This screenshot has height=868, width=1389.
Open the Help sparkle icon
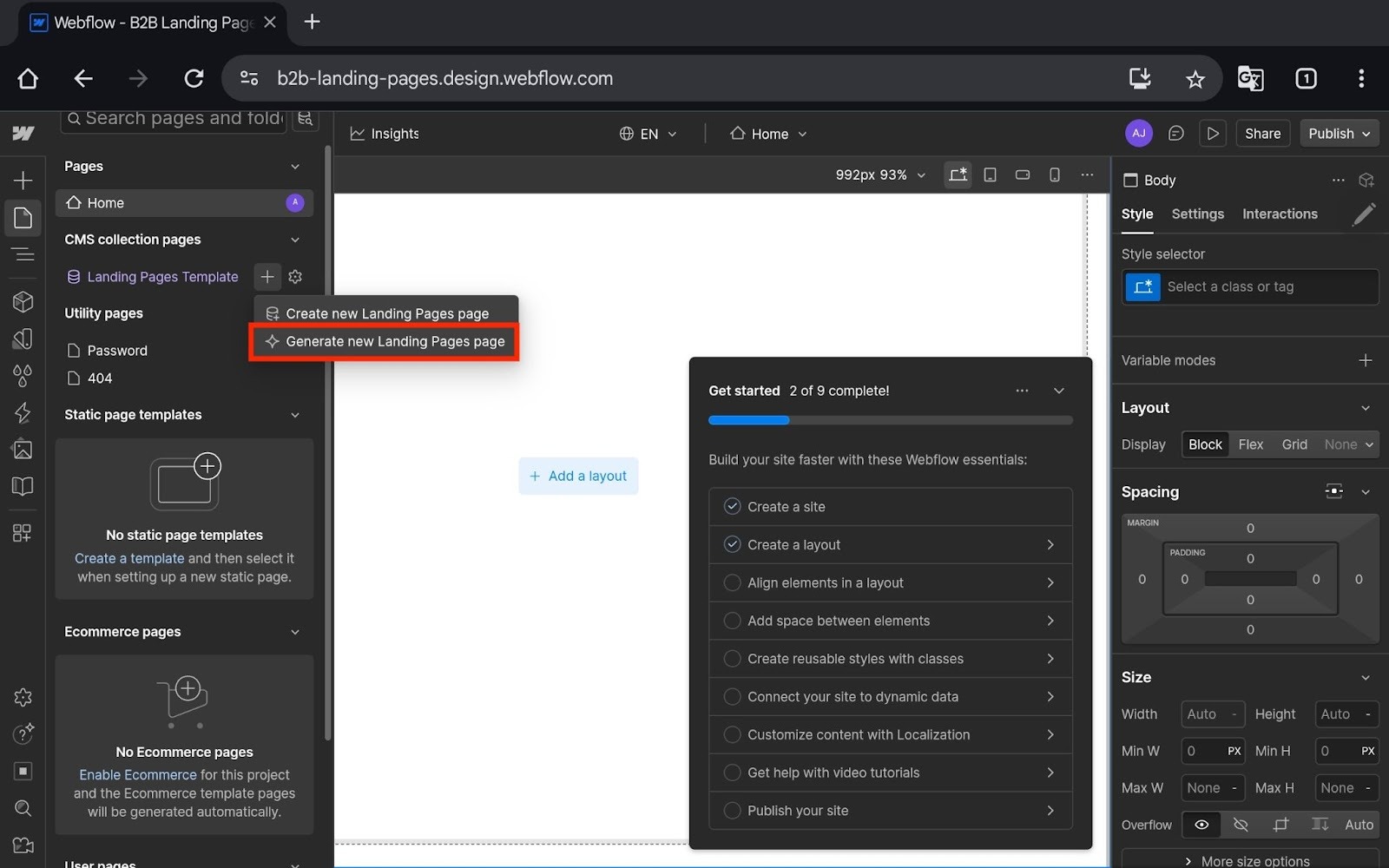(23, 733)
